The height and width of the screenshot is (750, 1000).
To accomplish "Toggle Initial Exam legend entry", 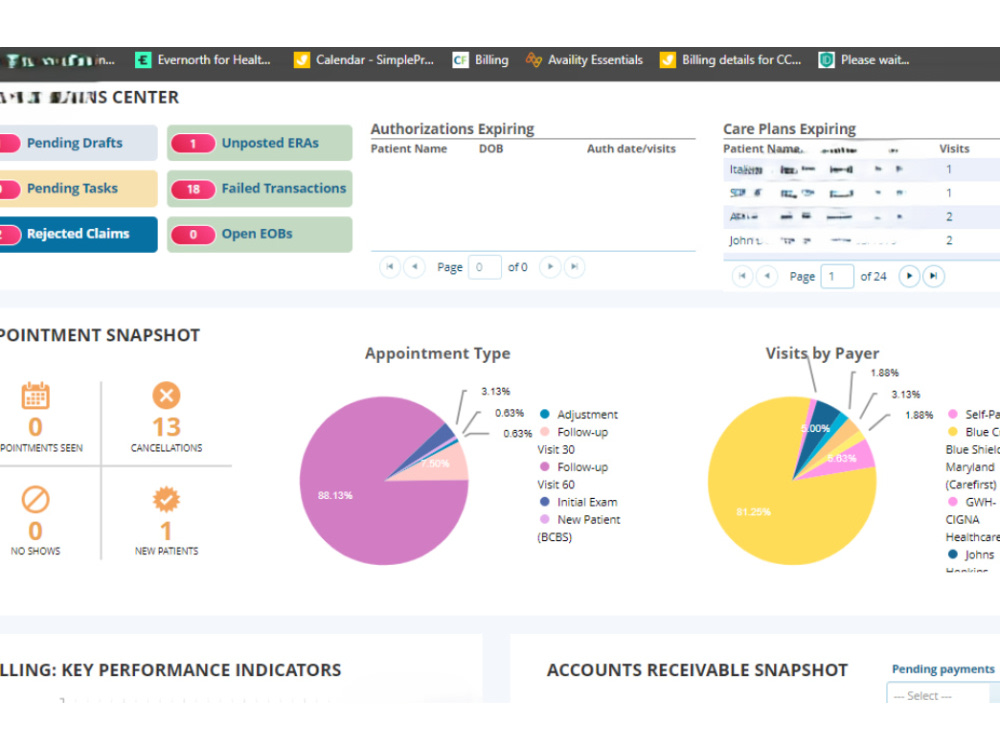I will (x=579, y=502).
